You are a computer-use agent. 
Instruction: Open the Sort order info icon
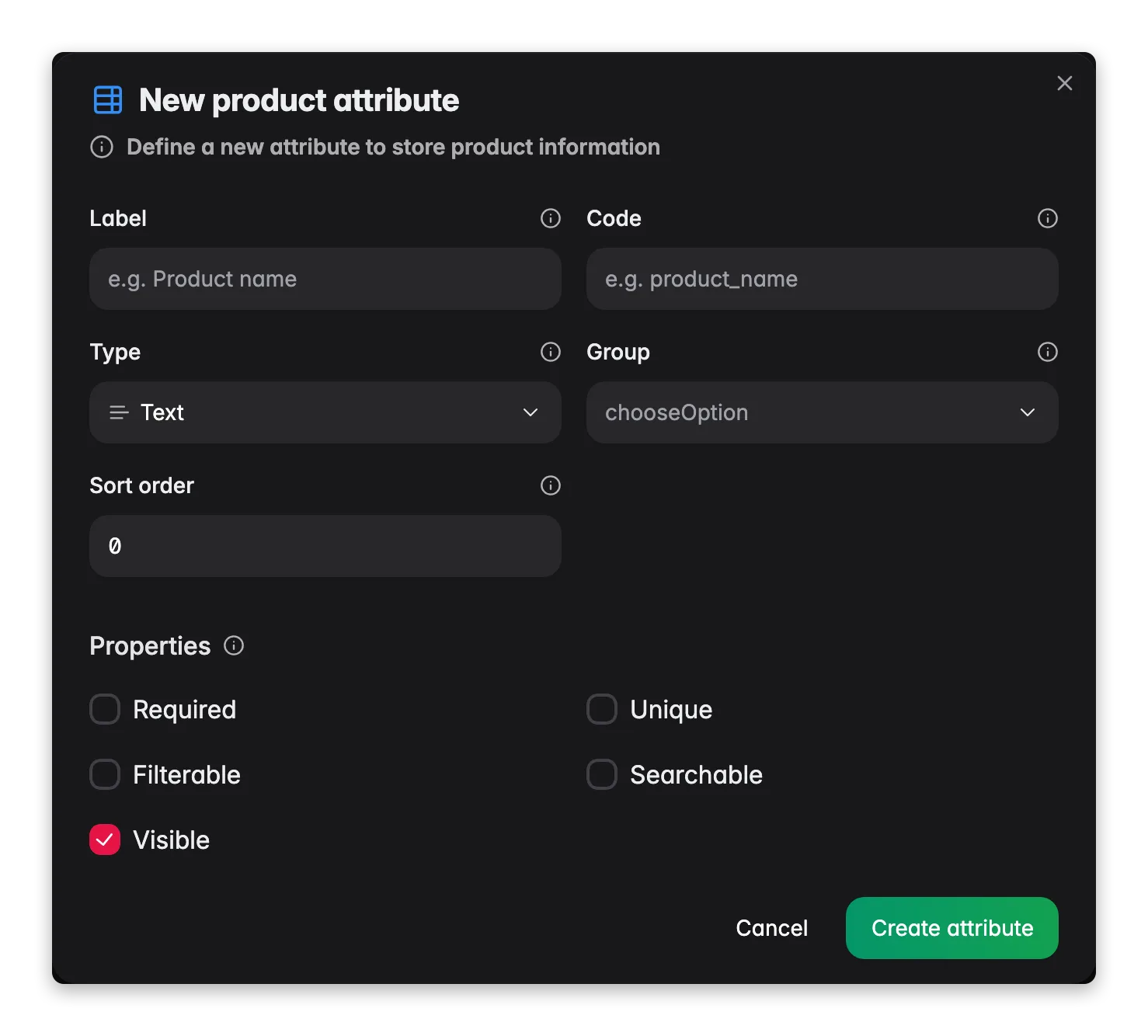[x=551, y=485]
